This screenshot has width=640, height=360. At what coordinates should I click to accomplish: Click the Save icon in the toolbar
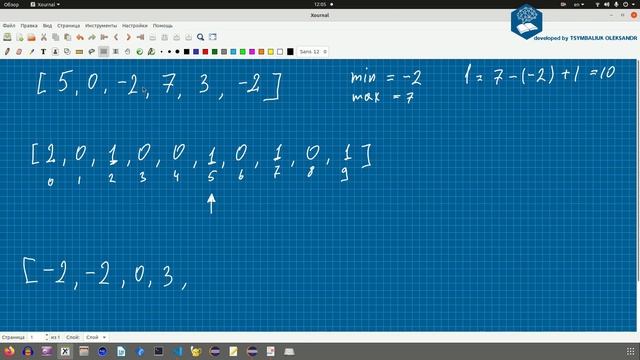pyautogui.click(x=7, y=37)
